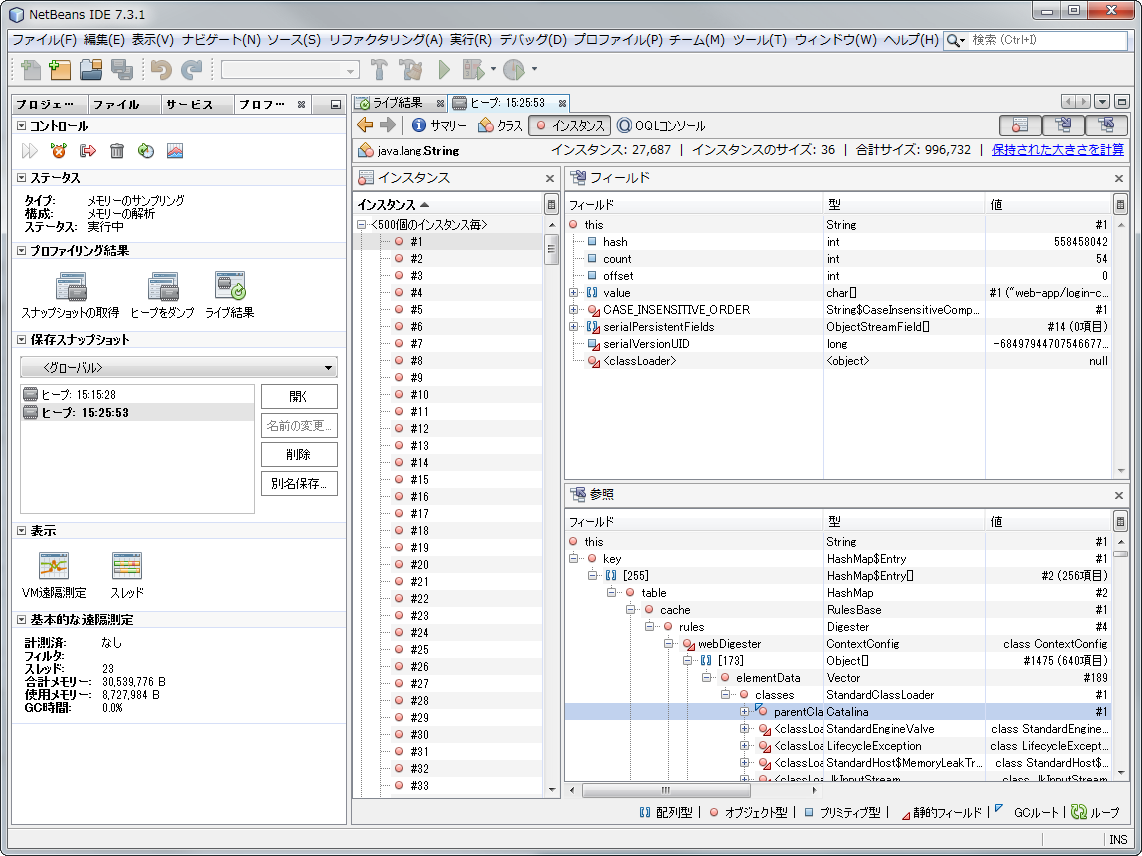Click ヒープをダンプ icon

(162, 286)
